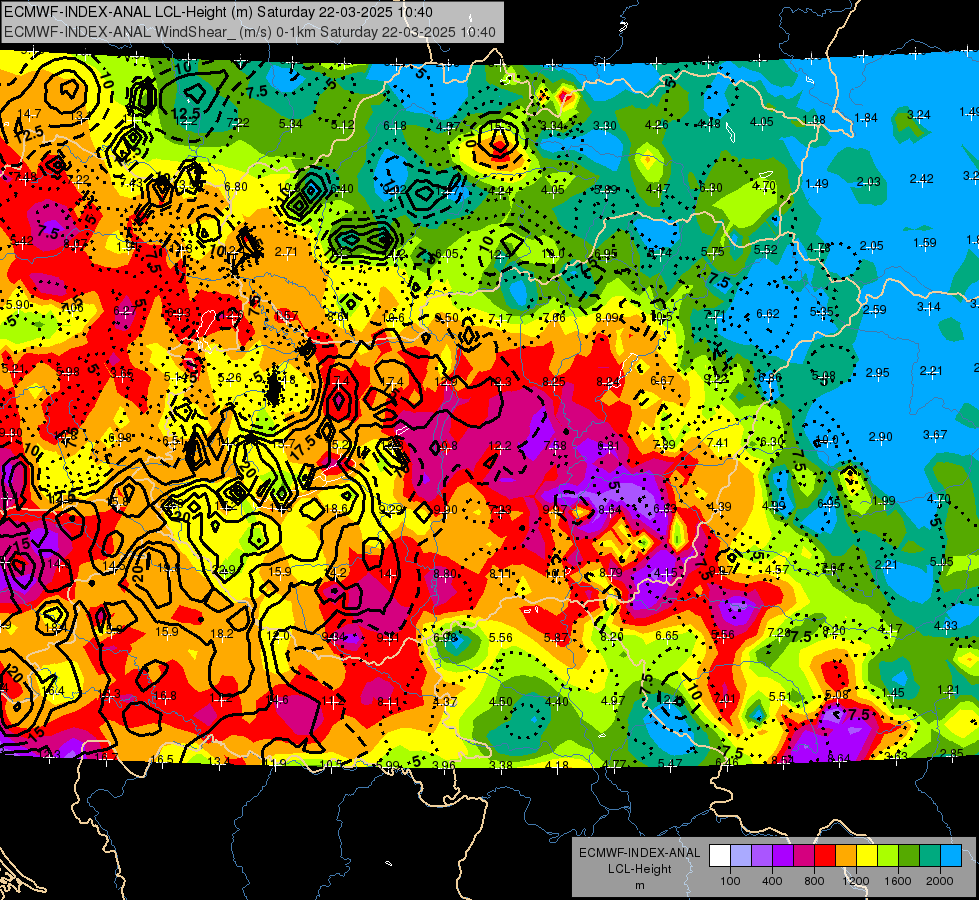Viewport: 979px width, 900px height.
Task: Click the LCL-Height label in legend
Action: click(640, 869)
